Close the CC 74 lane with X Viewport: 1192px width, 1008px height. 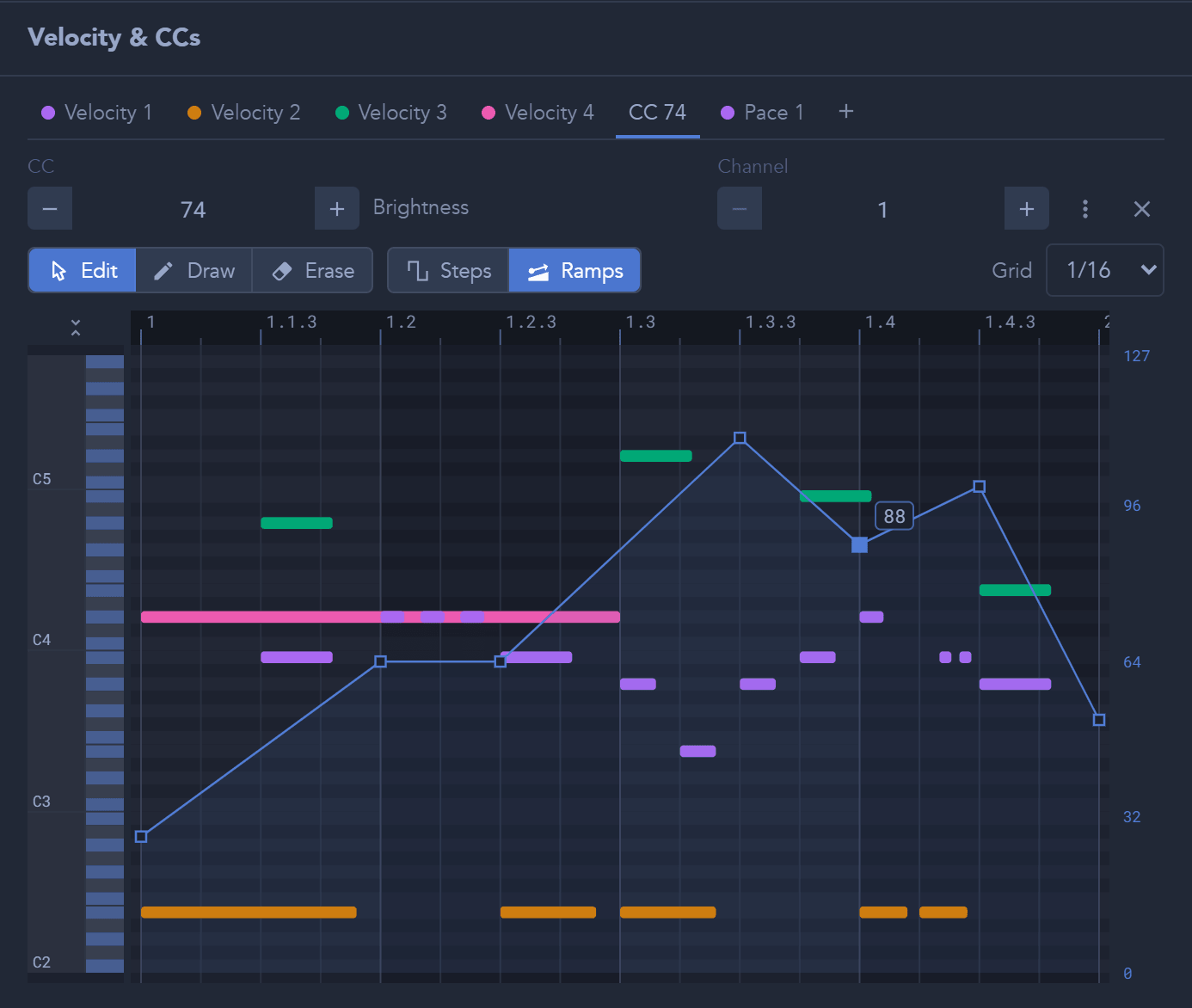coord(1142,209)
